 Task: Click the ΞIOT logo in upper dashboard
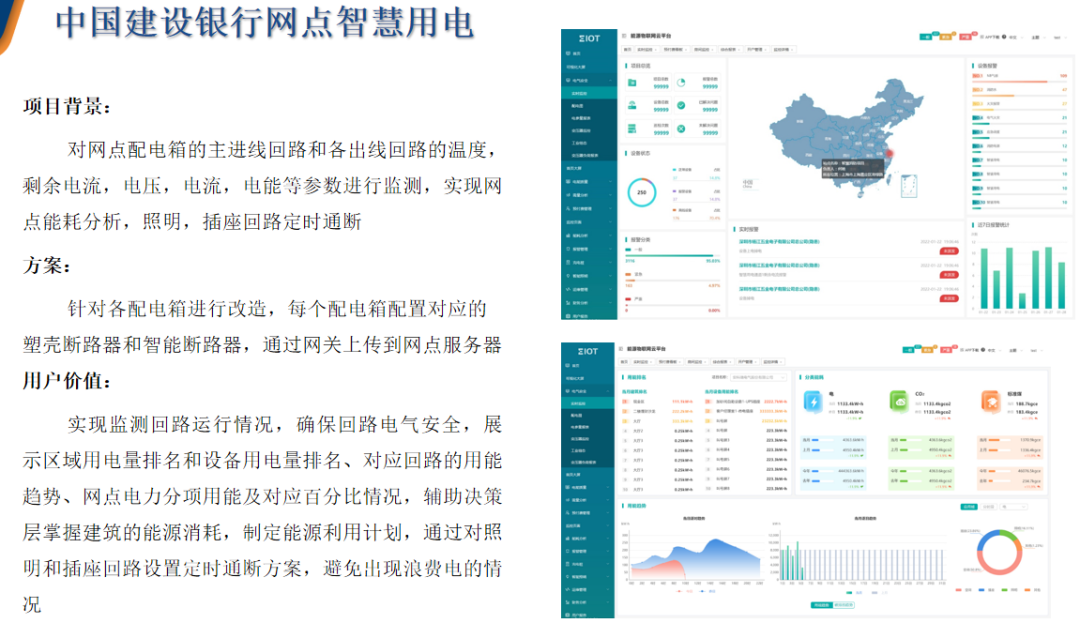[x=590, y=39]
